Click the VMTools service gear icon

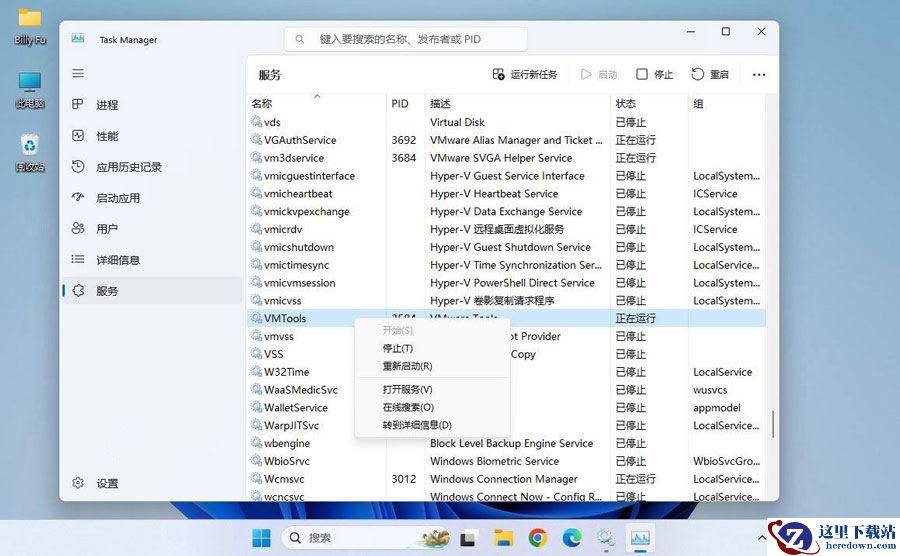(x=256, y=318)
